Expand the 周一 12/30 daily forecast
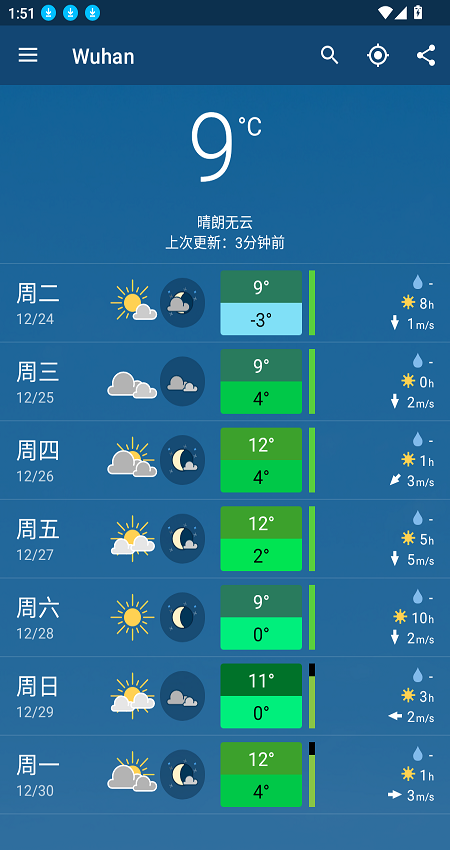This screenshot has width=450, height=850. (x=225, y=775)
